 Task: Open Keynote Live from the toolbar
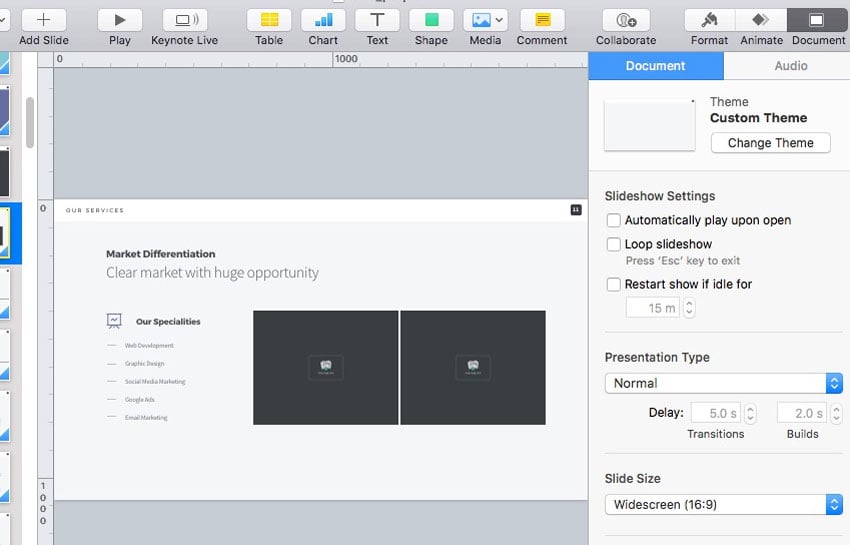[x=184, y=20]
